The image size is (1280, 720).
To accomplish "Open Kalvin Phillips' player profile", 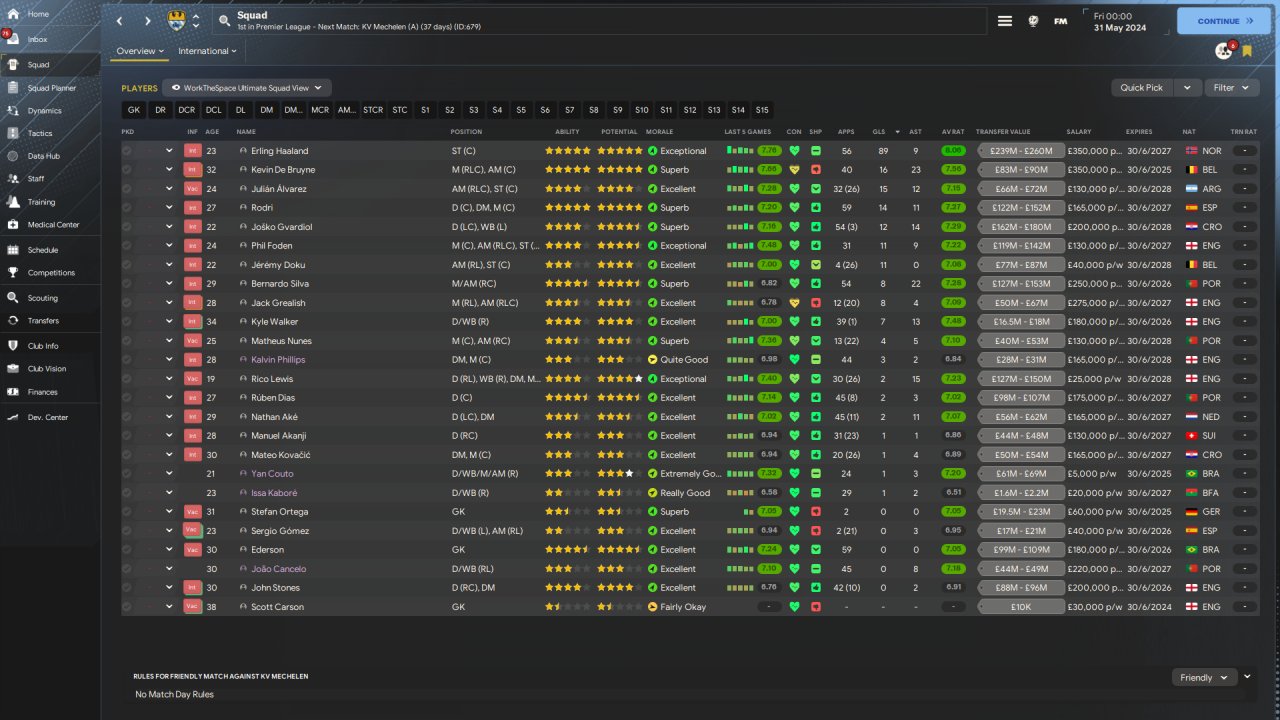I will click(278, 360).
